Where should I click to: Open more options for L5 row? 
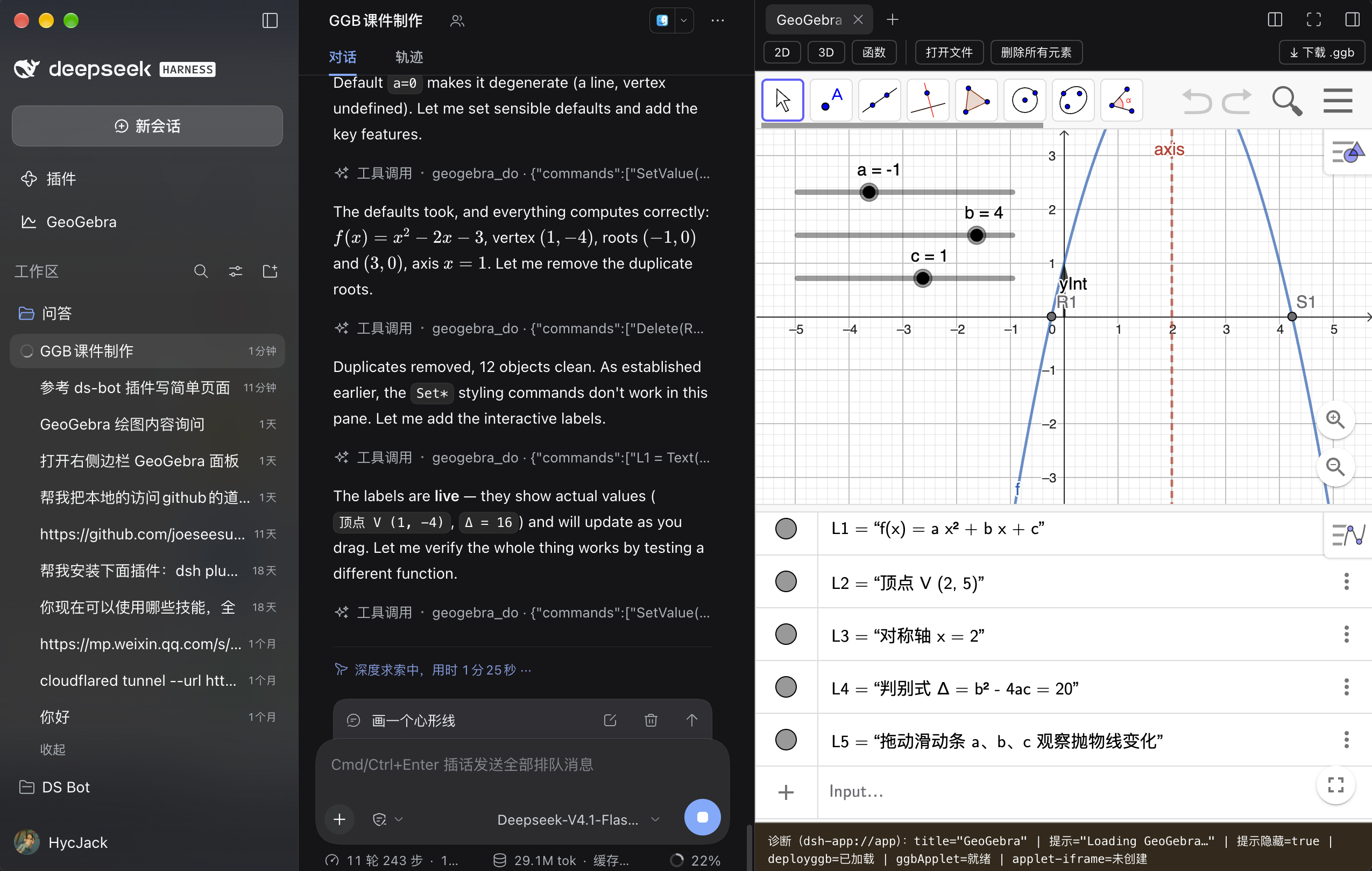1346,740
